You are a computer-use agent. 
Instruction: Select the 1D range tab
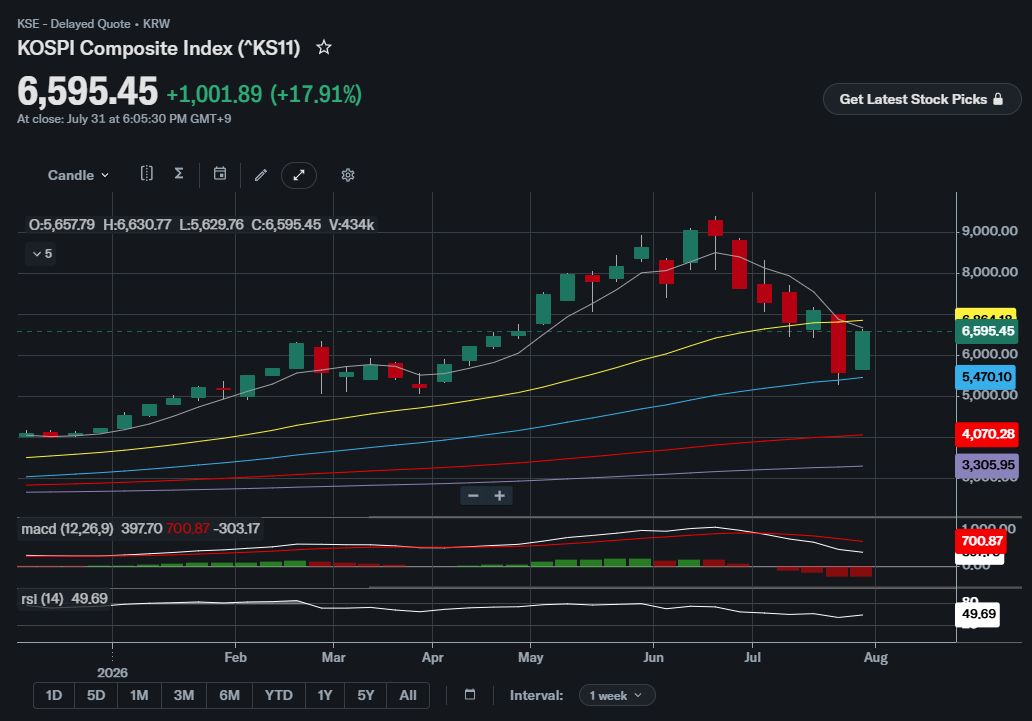click(x=54, y=695)
